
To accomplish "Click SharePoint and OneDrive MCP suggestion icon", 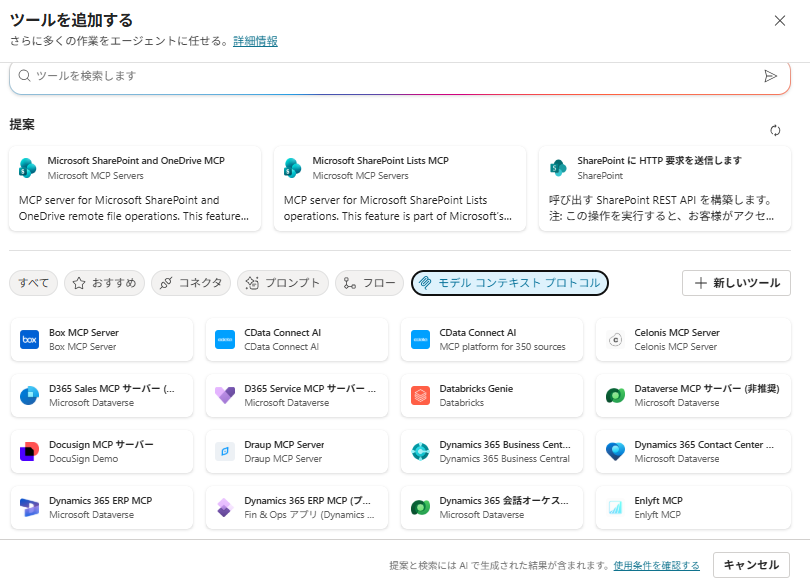I will 28,168.
